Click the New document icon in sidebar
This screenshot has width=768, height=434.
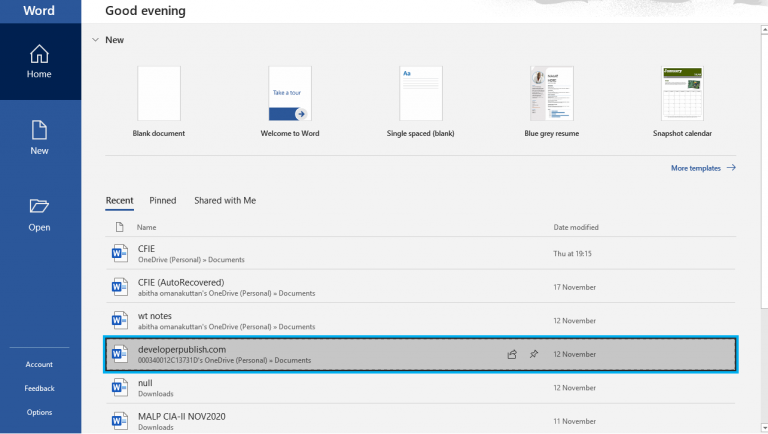tap(39, 131)
